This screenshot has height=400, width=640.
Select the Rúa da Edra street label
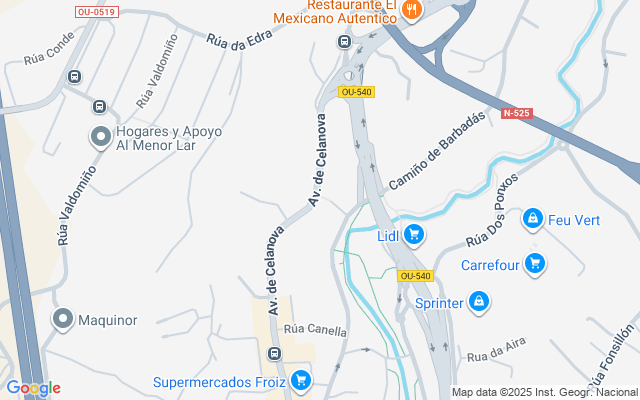coord(239,41)
